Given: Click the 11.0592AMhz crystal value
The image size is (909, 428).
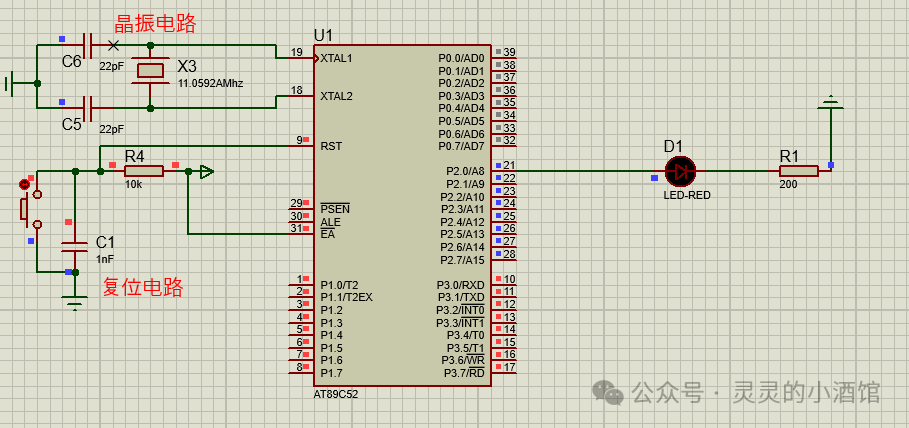Looking at the screenshot, I should (210, 84).
